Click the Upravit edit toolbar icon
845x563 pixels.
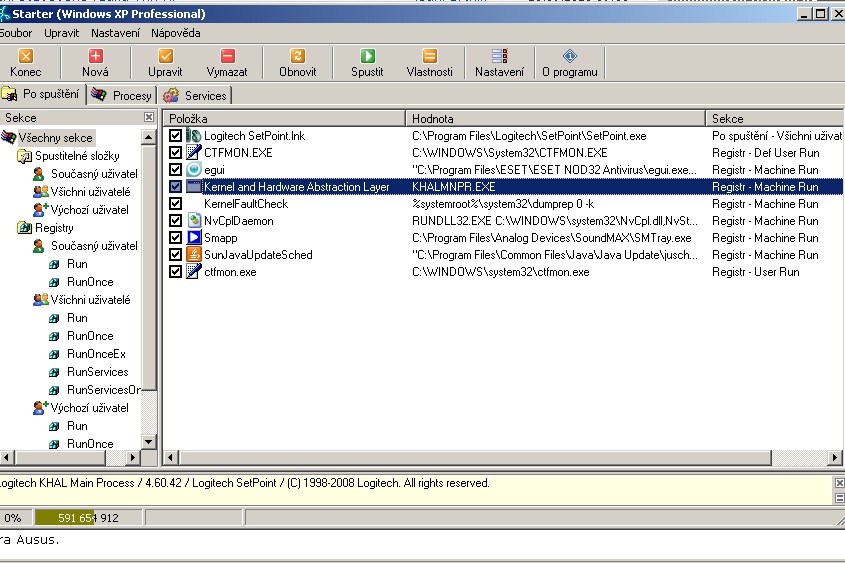coord(165,57)
